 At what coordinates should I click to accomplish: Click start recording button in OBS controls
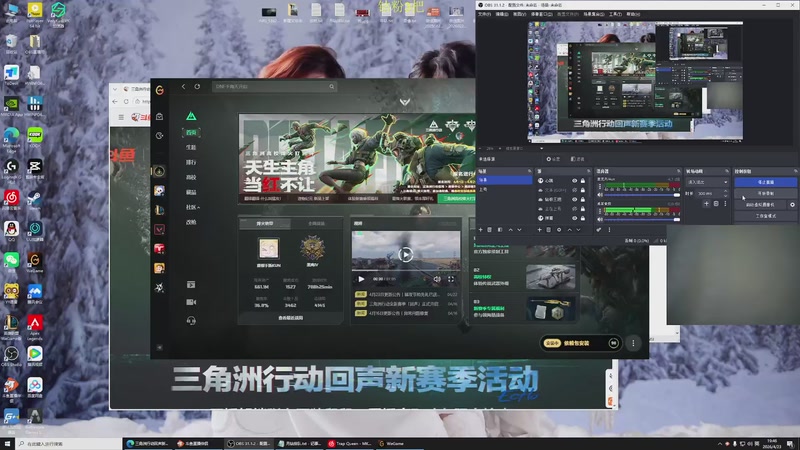pos(765,193)
